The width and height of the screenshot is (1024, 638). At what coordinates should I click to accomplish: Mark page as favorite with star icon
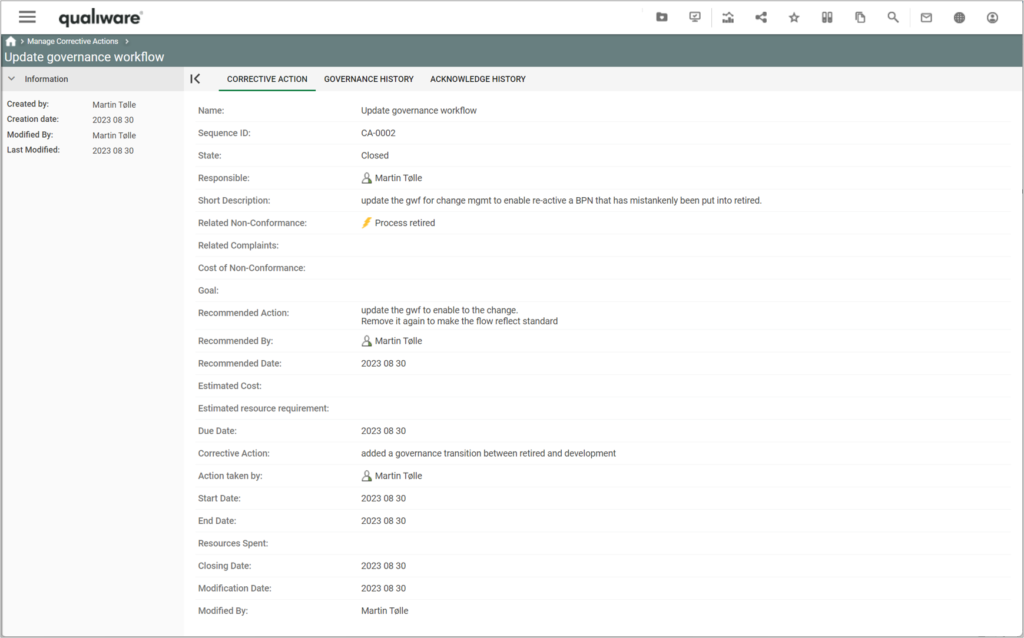click(x=794, y=17)
